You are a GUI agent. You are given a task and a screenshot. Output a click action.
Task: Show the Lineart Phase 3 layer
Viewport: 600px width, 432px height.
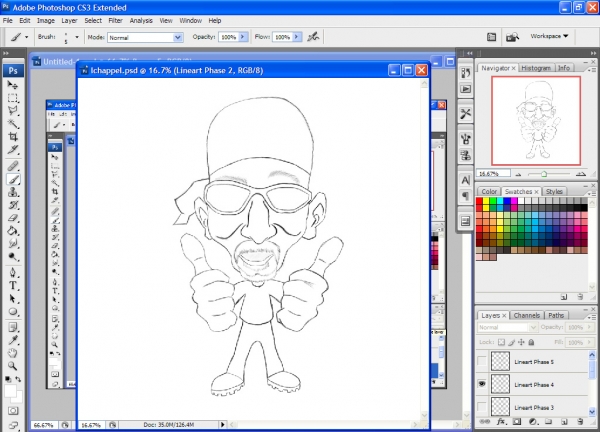click(482, 407)
